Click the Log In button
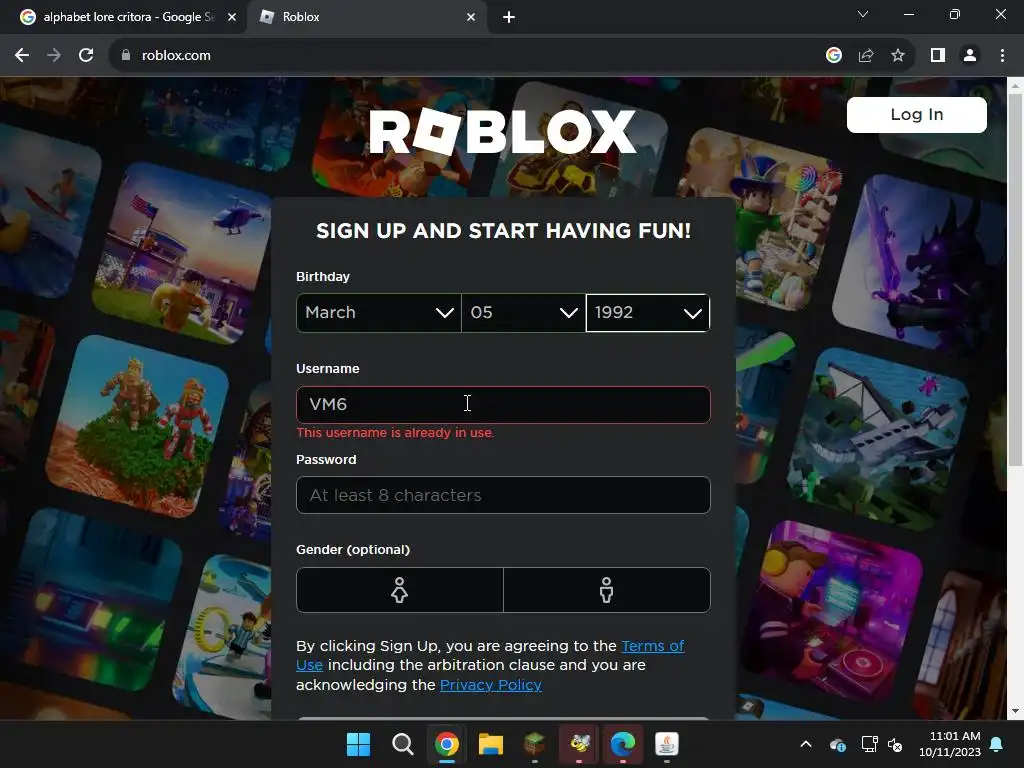Viewport: 1024px width, 768px height. pyautogui.click(x=917, y=115)
